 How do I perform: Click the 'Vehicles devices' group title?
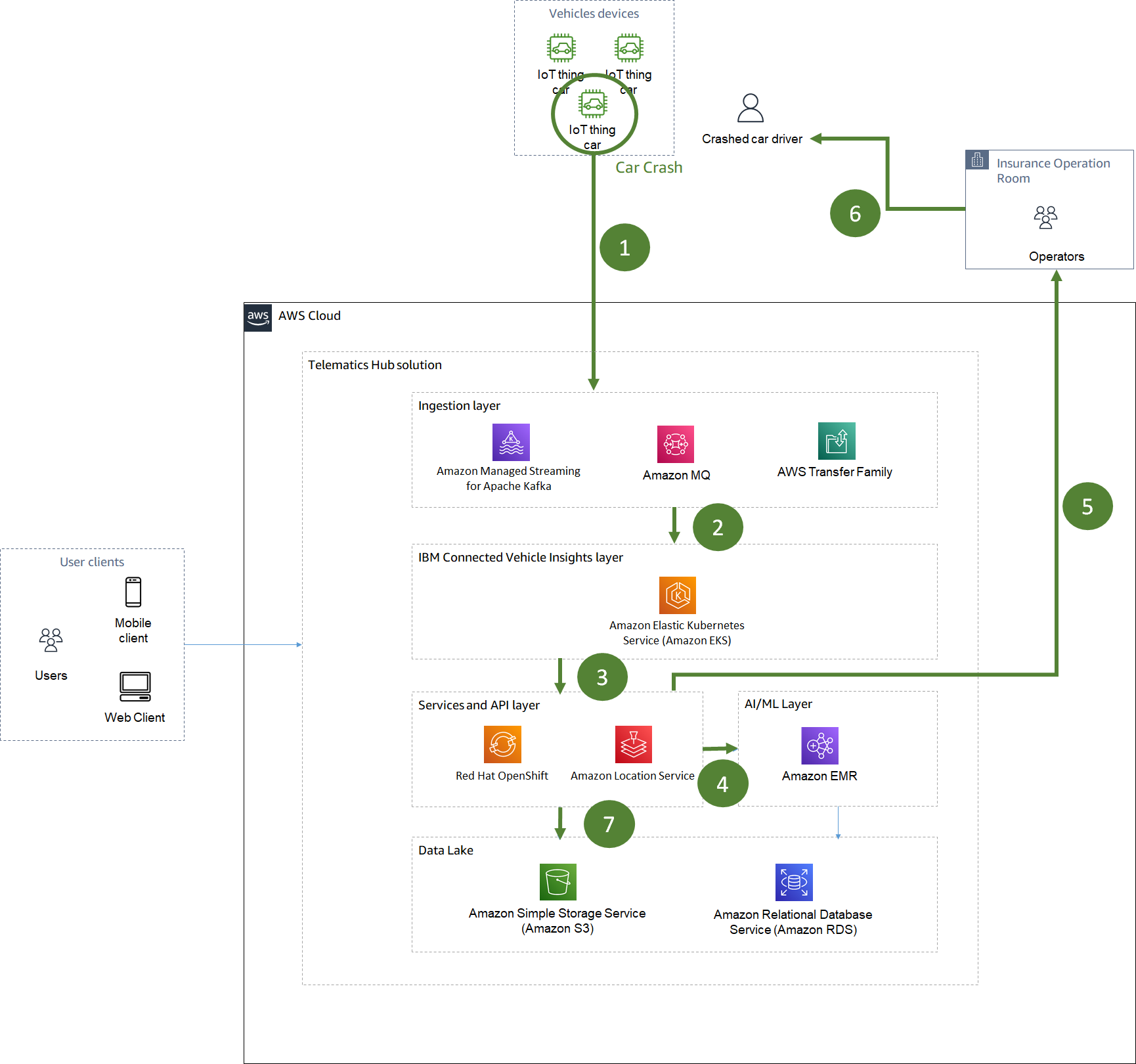(594, 14)
